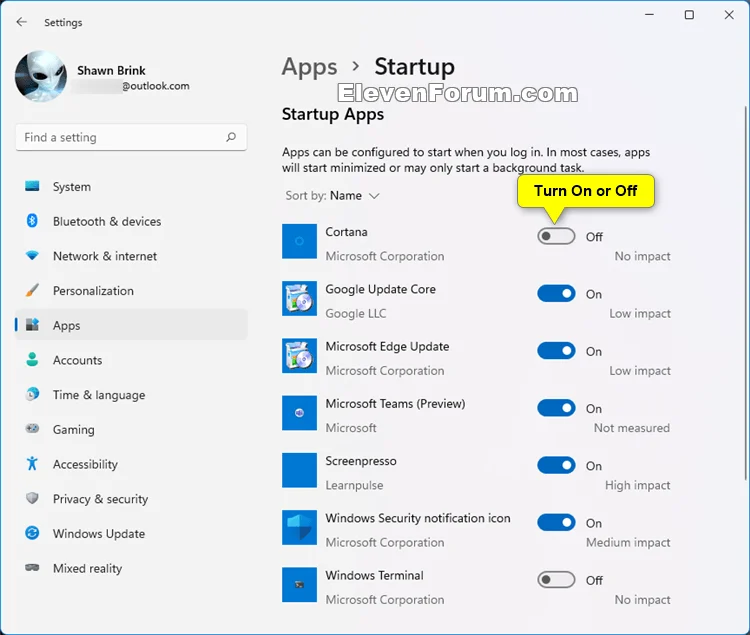Turn off Windows Security notification toggle
750x635 pixels.
(556, 523)
